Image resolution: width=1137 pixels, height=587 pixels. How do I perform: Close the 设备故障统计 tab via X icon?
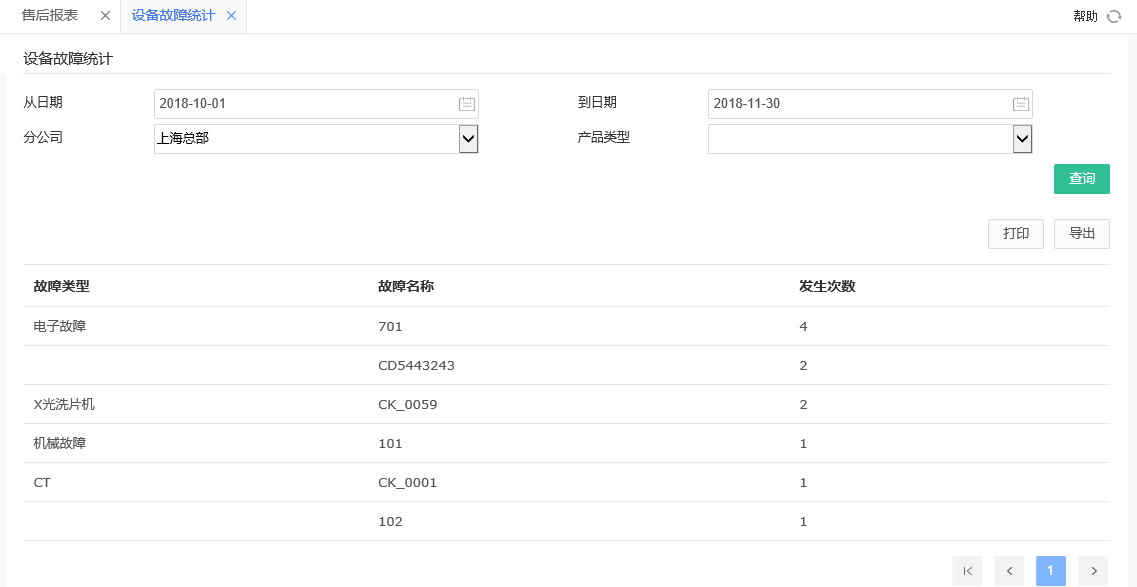coord(231,16)
